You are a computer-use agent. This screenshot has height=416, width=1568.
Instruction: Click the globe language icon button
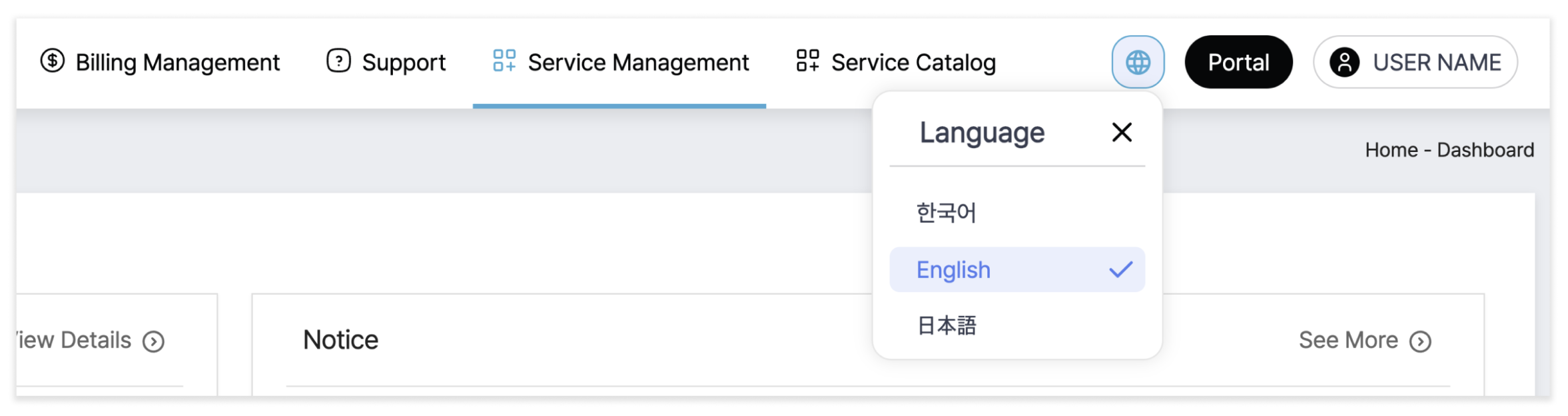[x=1138, y=62]
